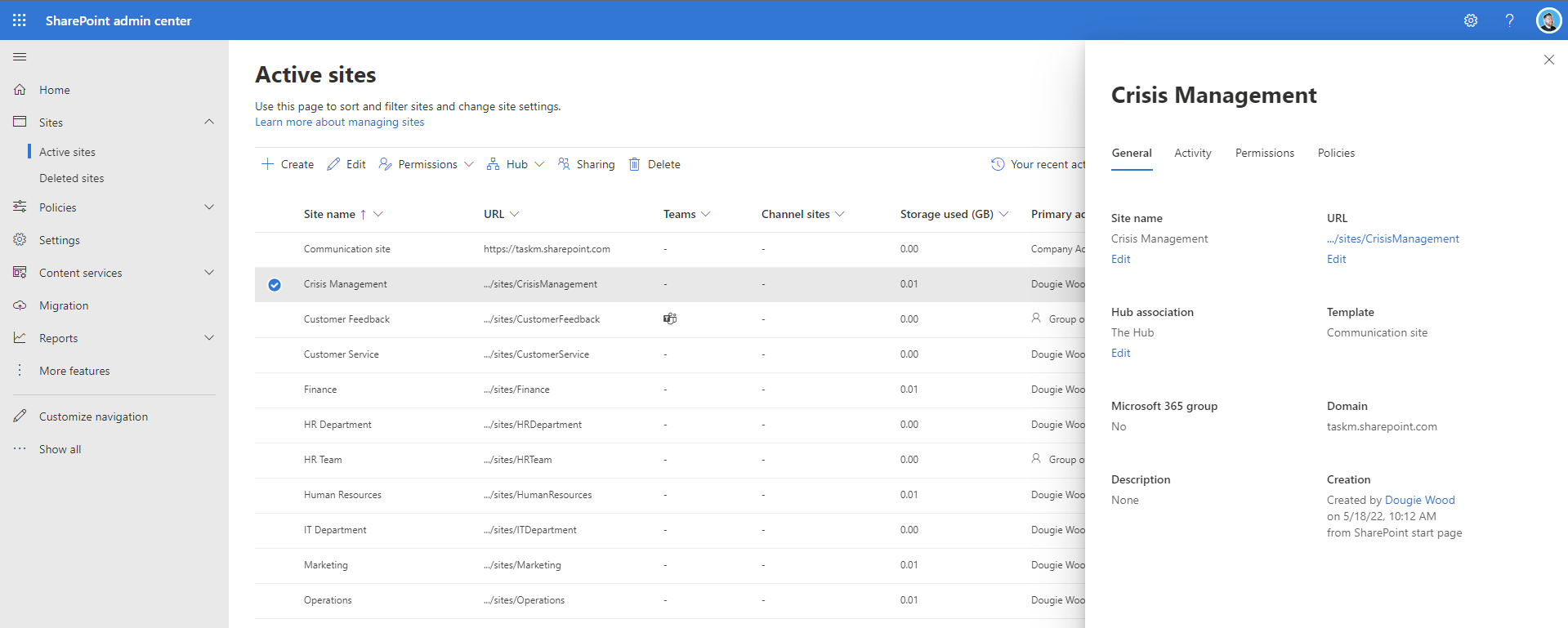Expand the Policies navigation section
The height and width of the screenshot is (628, 1568).
(209, 207)
